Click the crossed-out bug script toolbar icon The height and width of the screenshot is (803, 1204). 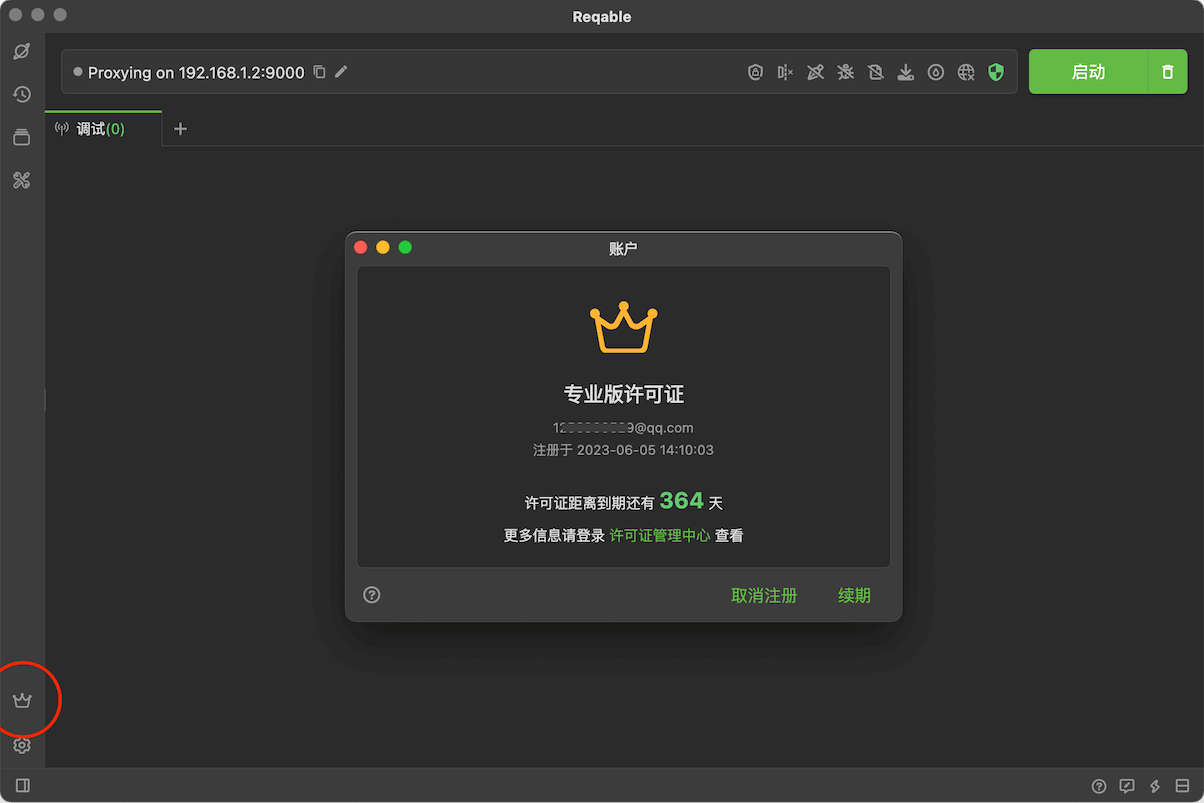click(x=846, y=72)
